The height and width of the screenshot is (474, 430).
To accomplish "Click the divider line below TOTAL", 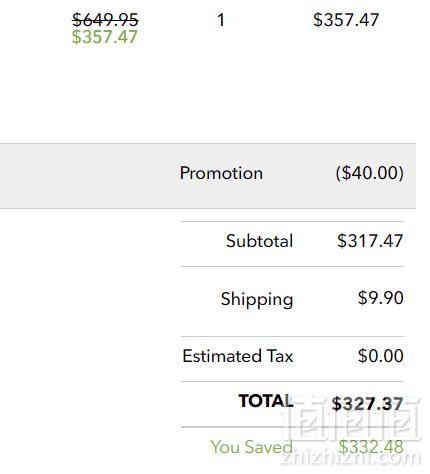I will click(x=292, y=427).
